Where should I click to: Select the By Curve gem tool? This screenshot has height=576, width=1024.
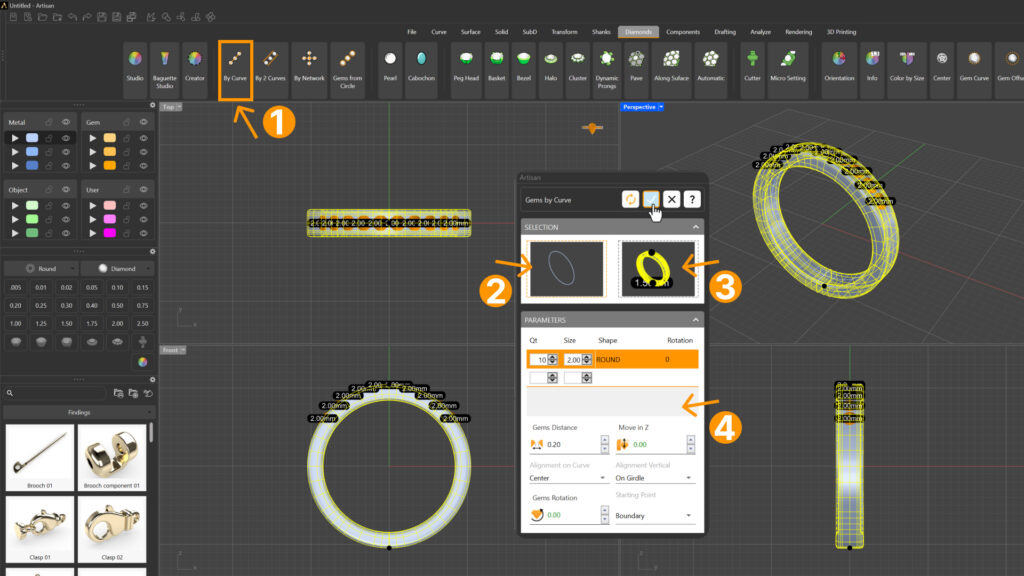click(x=235, y=66)
